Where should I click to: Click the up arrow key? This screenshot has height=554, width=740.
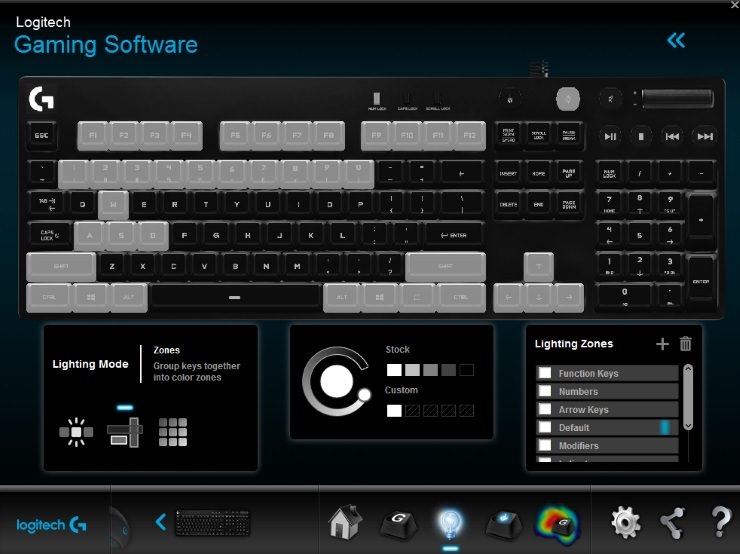(539, 267)
